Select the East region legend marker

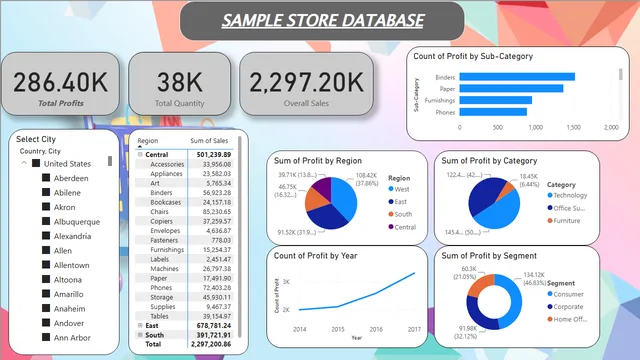click(x=391, y=201)
